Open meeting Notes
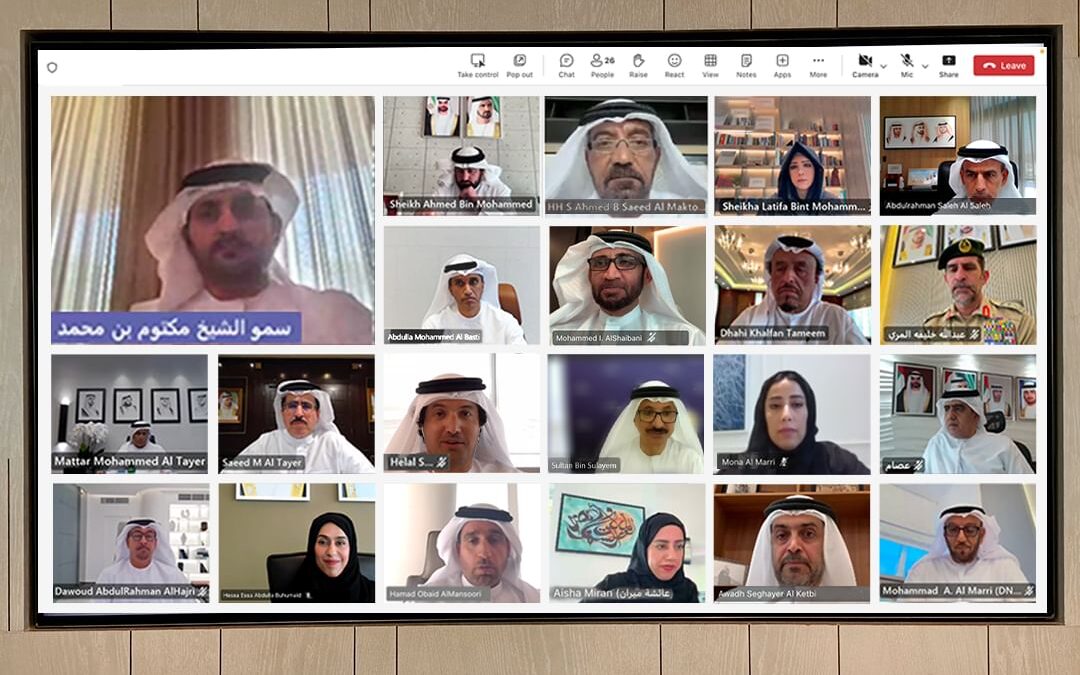Image resolution: width=1080 pixels, height=675 pixels. click(x=746, y=61)
